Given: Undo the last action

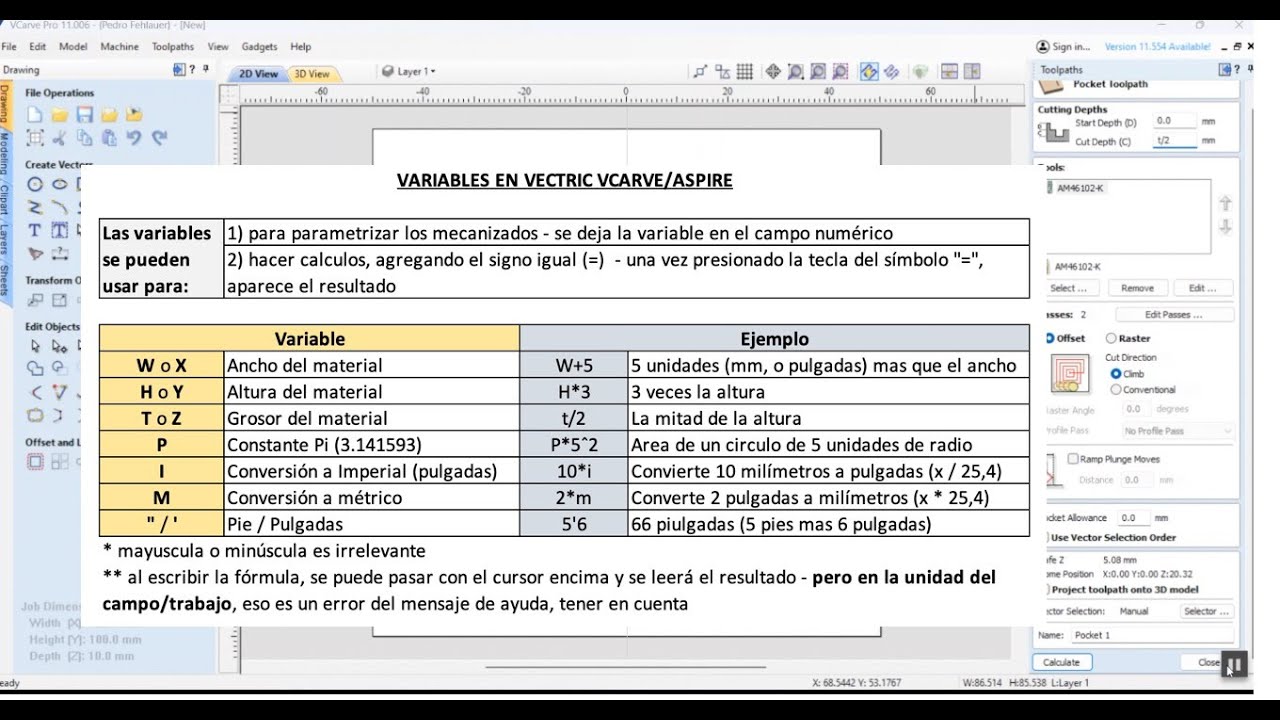Looking at the screenshot, I should tap(134, 138).
